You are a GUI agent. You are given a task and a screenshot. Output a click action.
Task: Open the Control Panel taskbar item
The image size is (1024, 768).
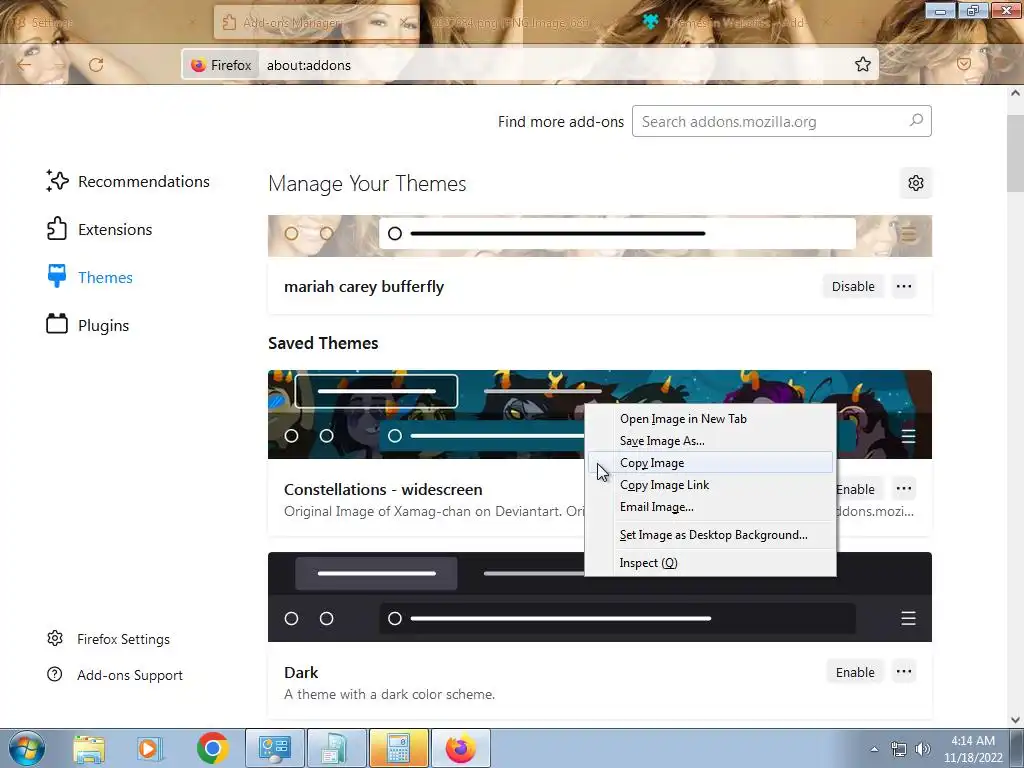point(274,748)
